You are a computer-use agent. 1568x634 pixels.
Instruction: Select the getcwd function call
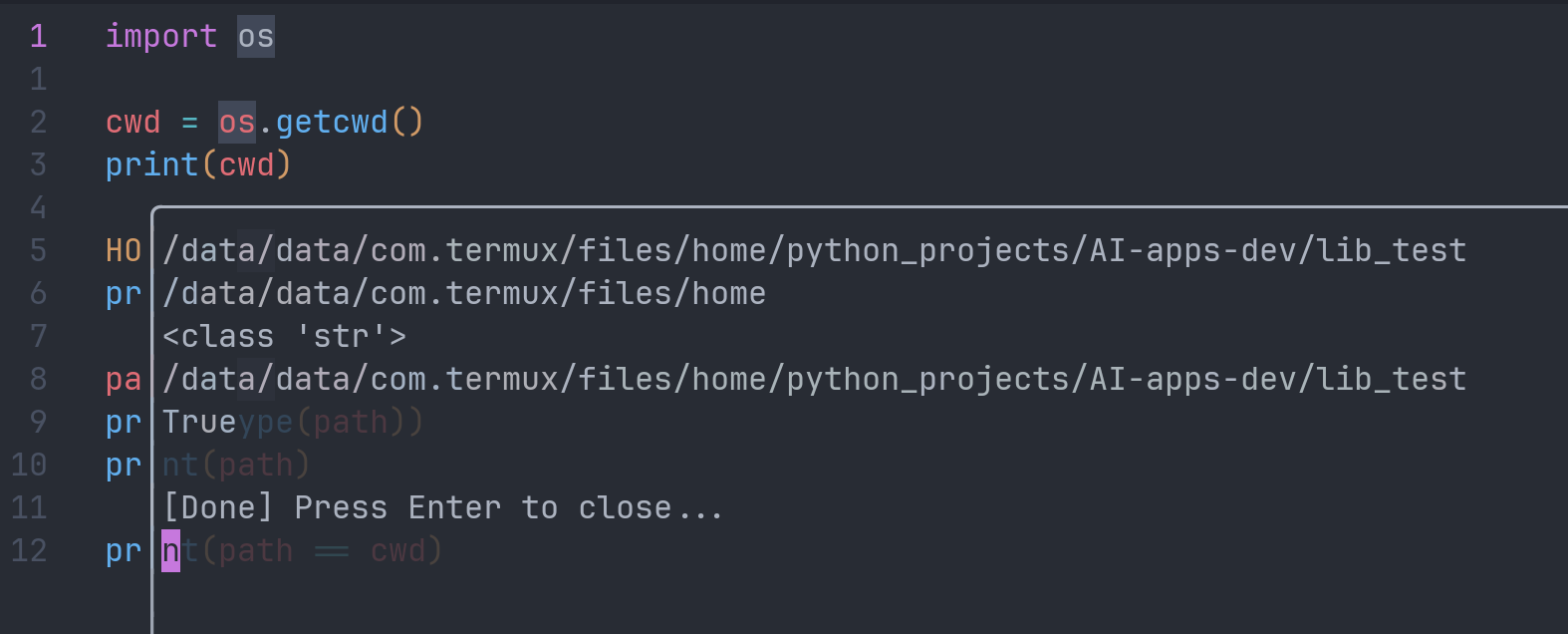coord(332,123)
